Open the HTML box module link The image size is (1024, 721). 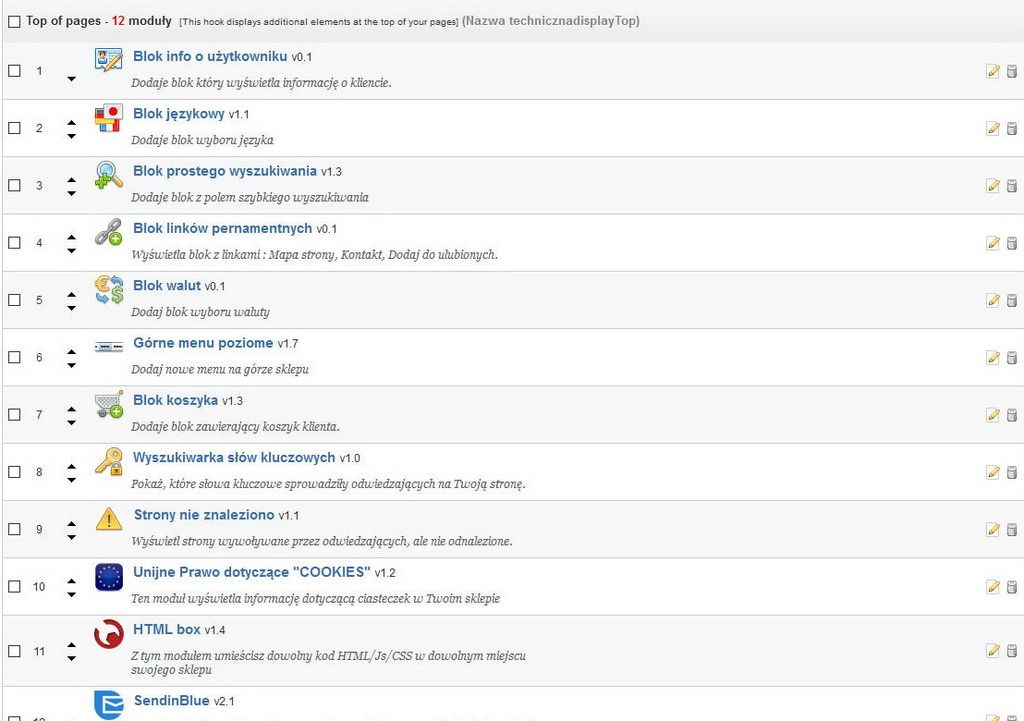click(x=166, y=630)
